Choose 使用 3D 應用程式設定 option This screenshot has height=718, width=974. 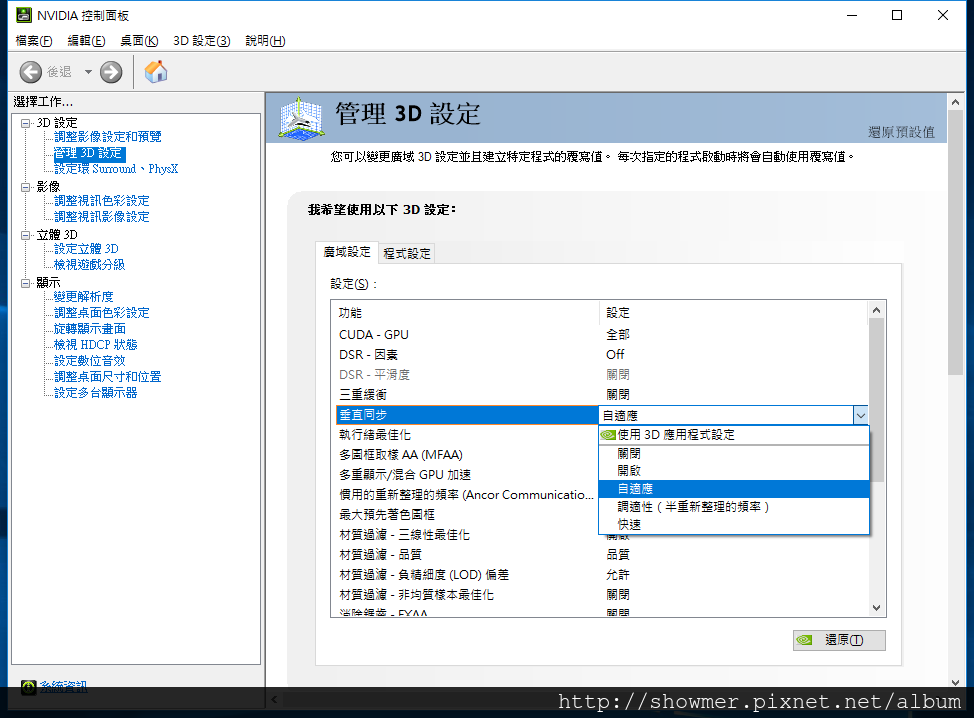tap(734, 435)
